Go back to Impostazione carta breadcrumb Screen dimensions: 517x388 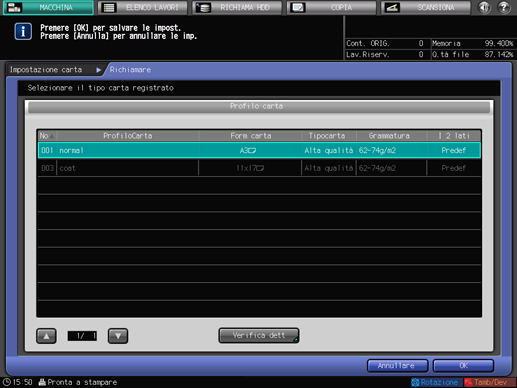pyautogui.click(x=46, y=70)
